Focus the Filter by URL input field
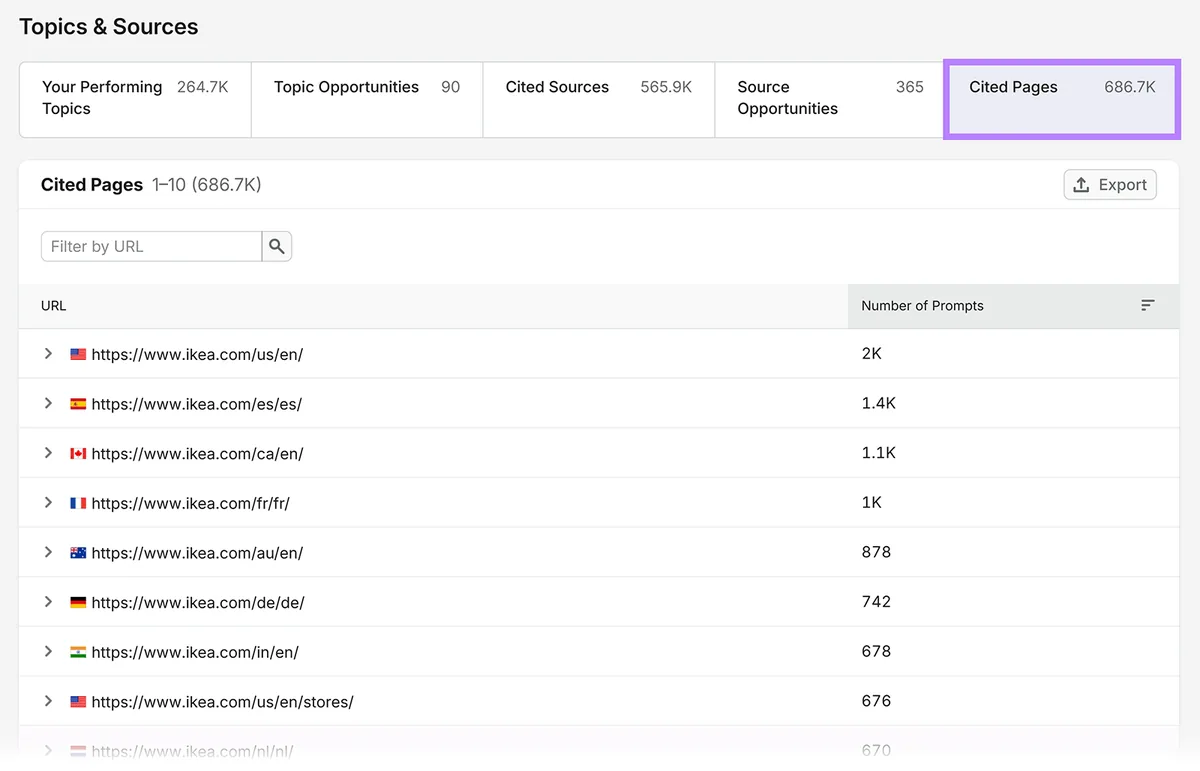 (151, 246)
